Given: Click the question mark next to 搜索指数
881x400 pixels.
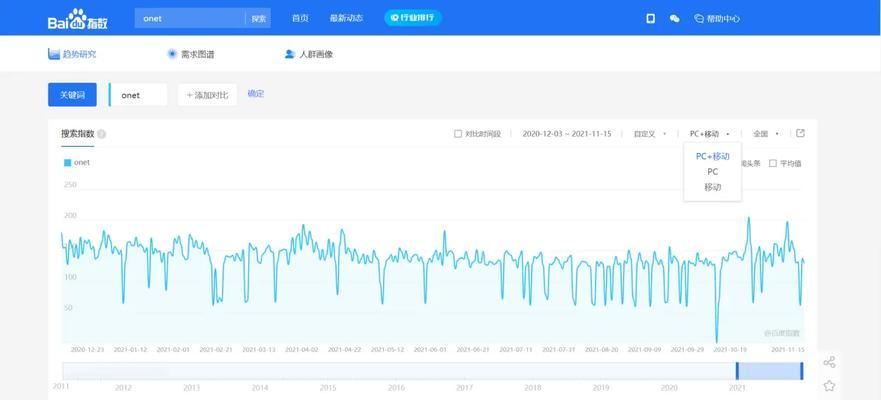Looking at the screenshot, I should pos(101,134).
